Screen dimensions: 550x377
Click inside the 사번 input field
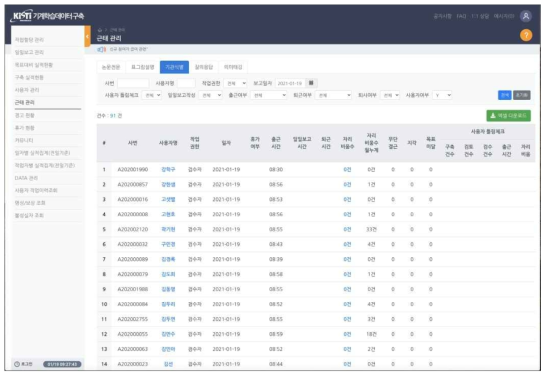tap(133, 83)
